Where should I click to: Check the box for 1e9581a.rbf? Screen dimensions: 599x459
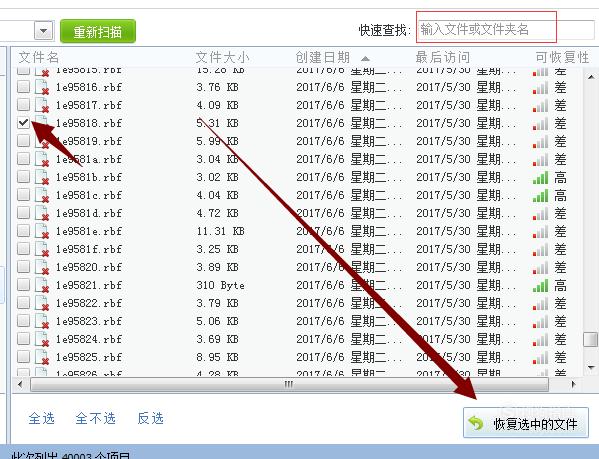pos(24,158)
